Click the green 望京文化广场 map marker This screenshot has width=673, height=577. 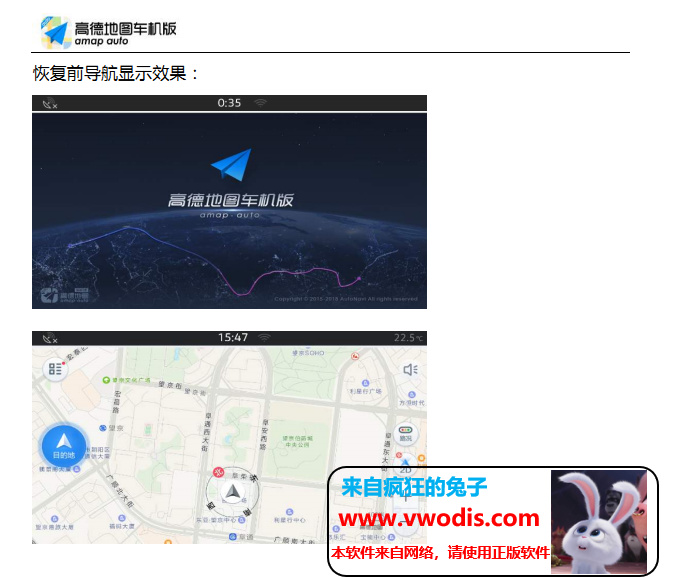105,381
